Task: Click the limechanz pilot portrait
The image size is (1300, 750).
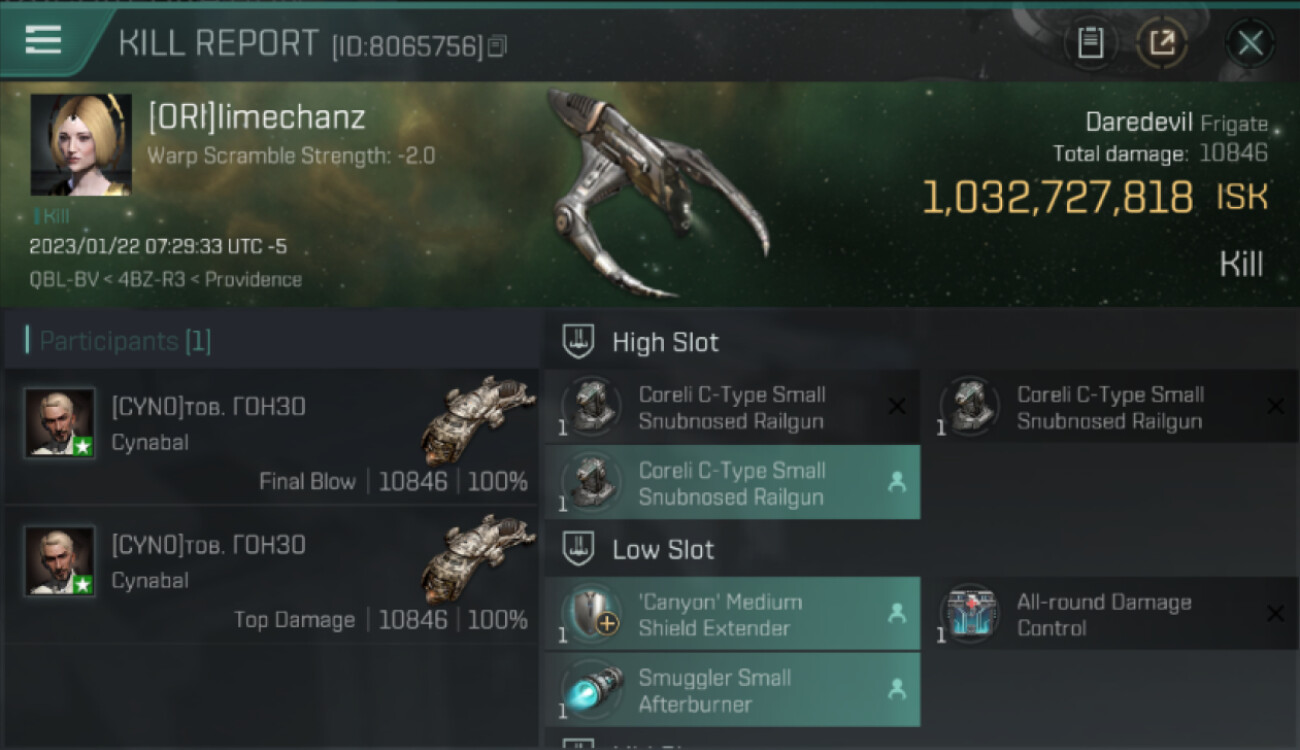Action: pos(81,145)
